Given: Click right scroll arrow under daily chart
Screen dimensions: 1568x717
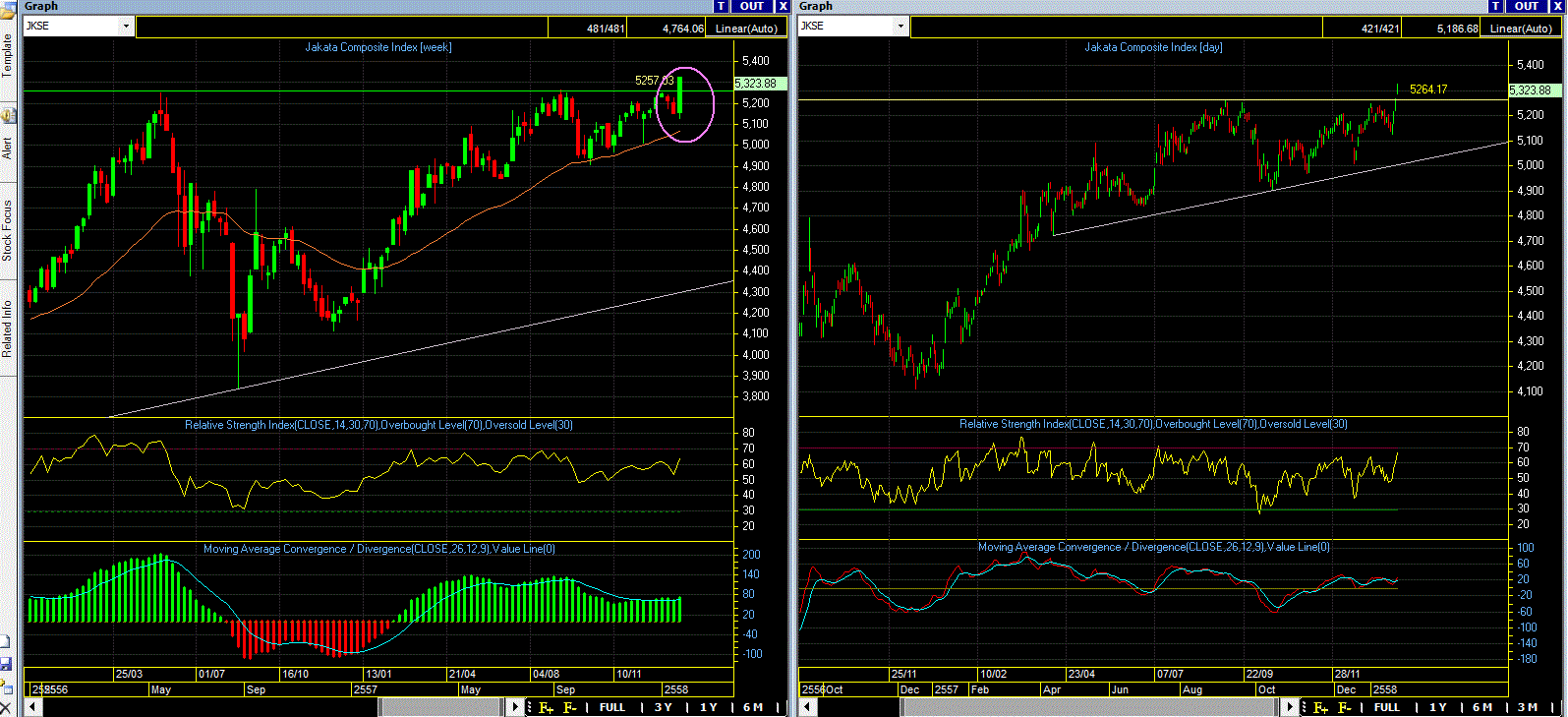Looking at the screenshot, I should pos(1291,707).
